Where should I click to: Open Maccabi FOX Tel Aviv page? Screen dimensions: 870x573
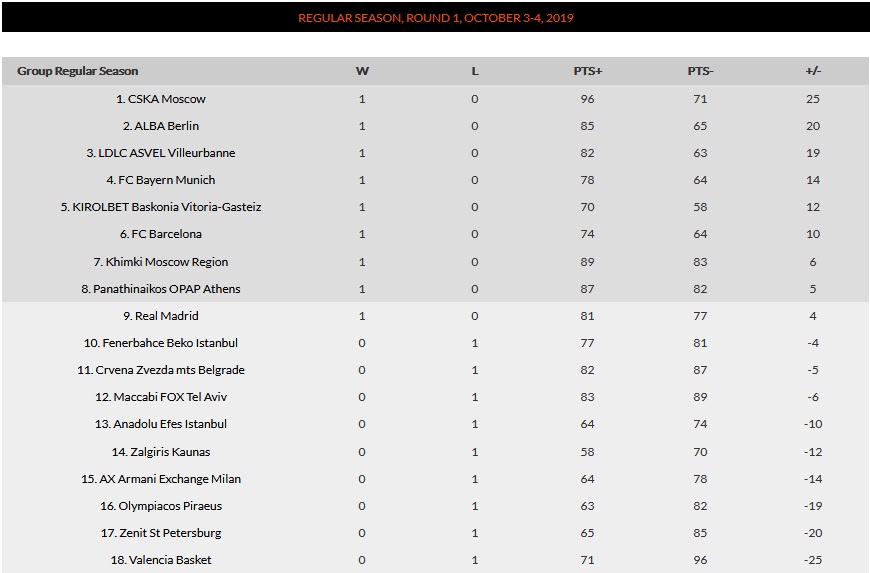click(x=161, y=397)
